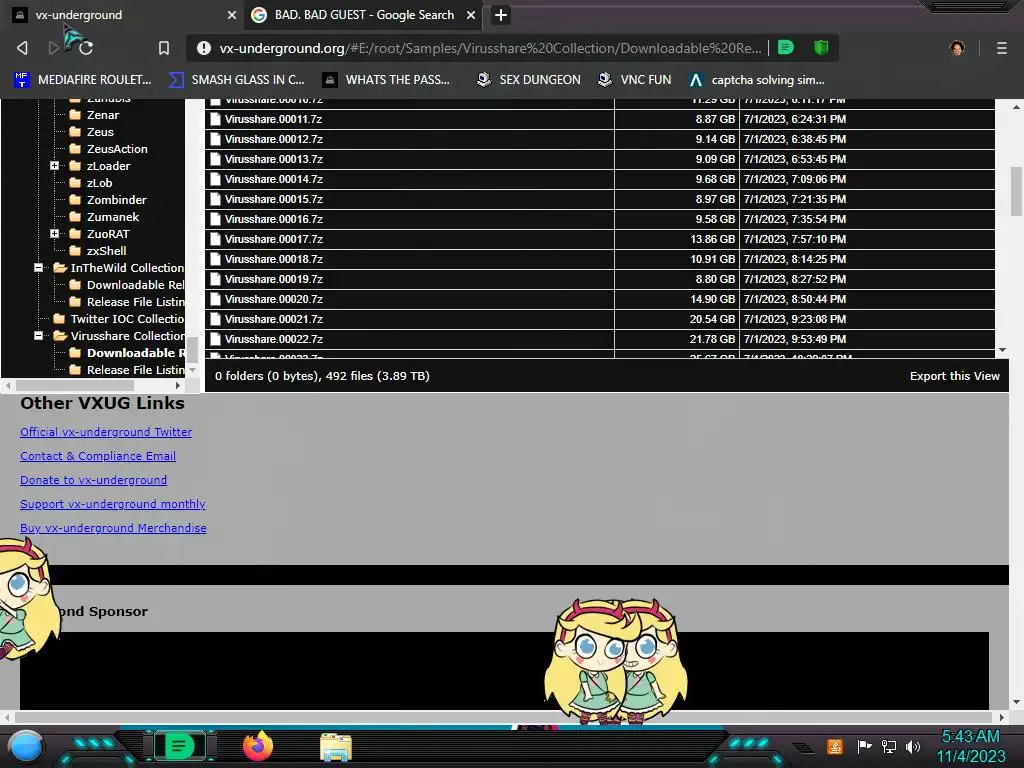Screen dimensions: 1024x768
Task: Open site security info warning icon
Action: click(204, 48)
